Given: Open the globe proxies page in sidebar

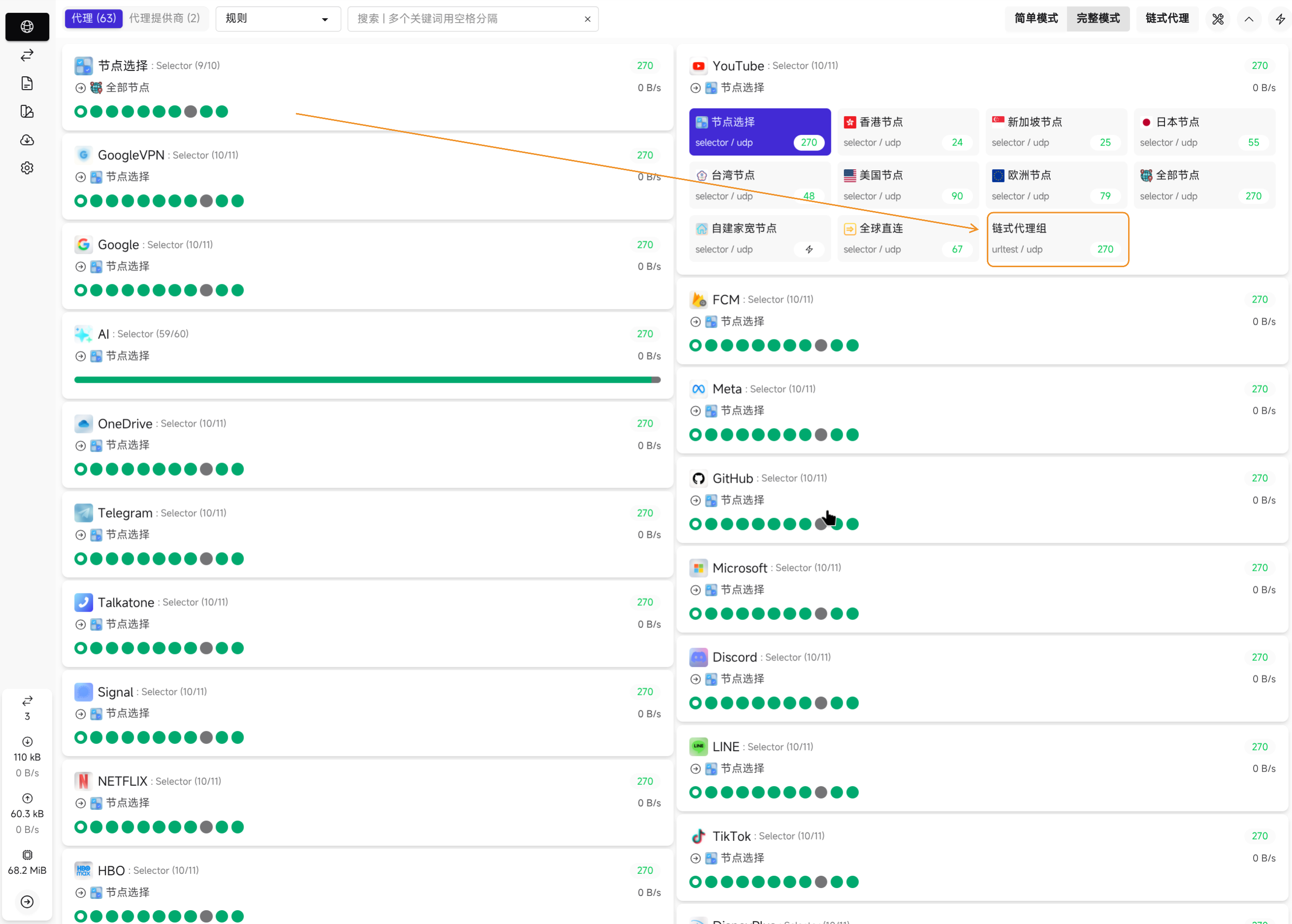Looking at the screenshot, I should [27, 27].
